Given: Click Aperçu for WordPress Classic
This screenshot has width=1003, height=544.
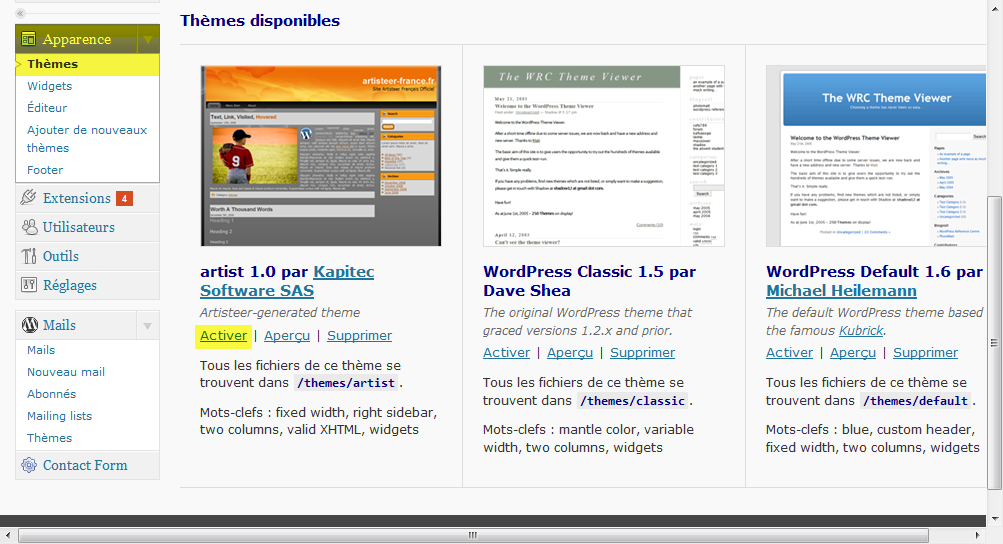Looking at the screenshot, I should point(569,353).
